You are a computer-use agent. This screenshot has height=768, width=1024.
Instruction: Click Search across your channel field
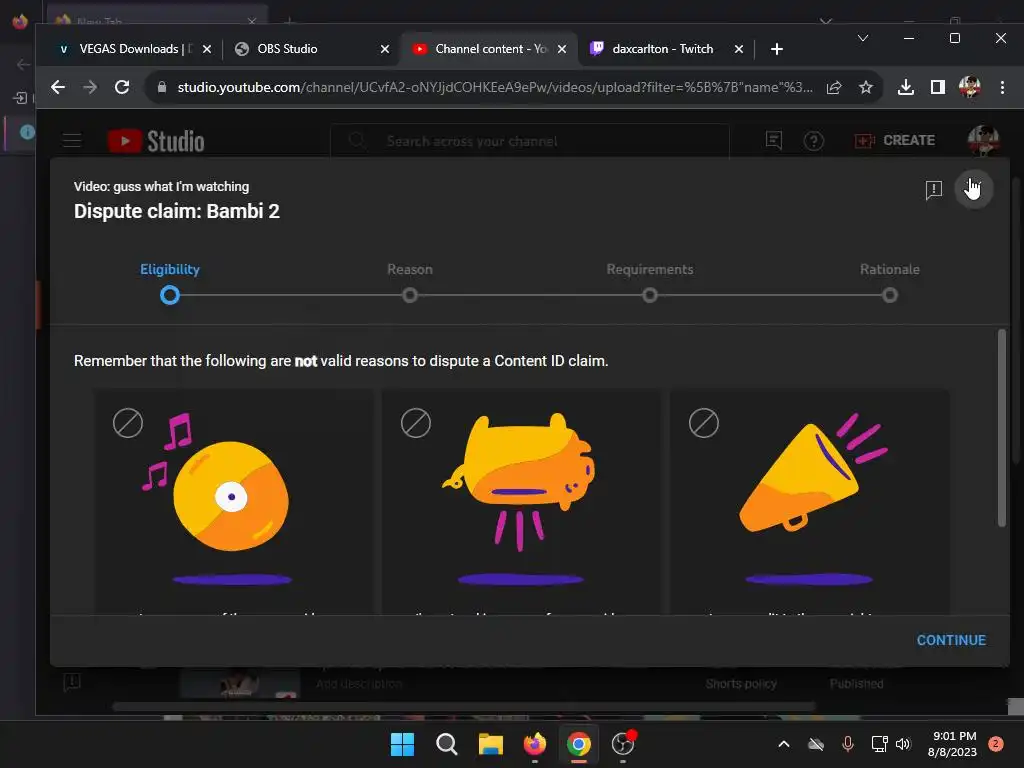pyautogui.click(x=530, y=140)
